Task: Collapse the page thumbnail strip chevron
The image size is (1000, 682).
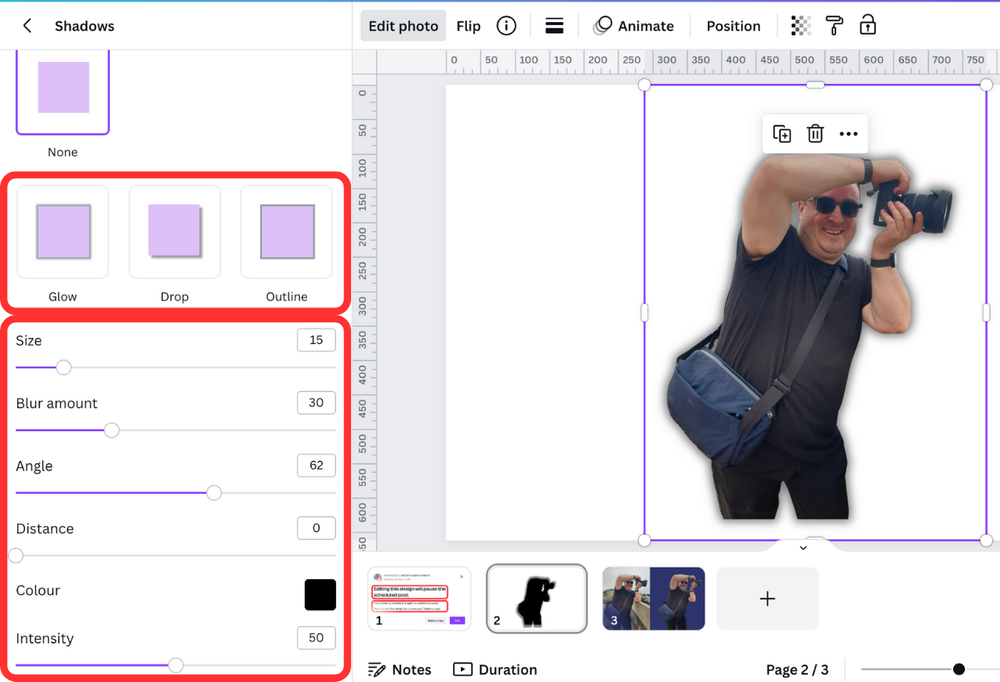Action: coord(803,548)
